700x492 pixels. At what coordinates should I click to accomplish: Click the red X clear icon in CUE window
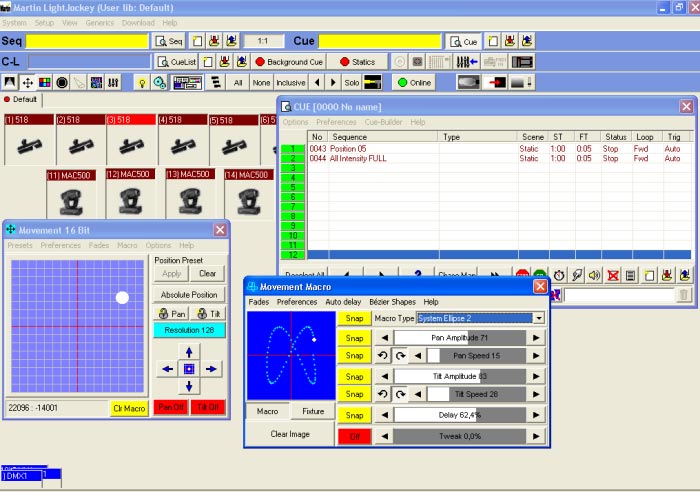(x=613, y=275)
